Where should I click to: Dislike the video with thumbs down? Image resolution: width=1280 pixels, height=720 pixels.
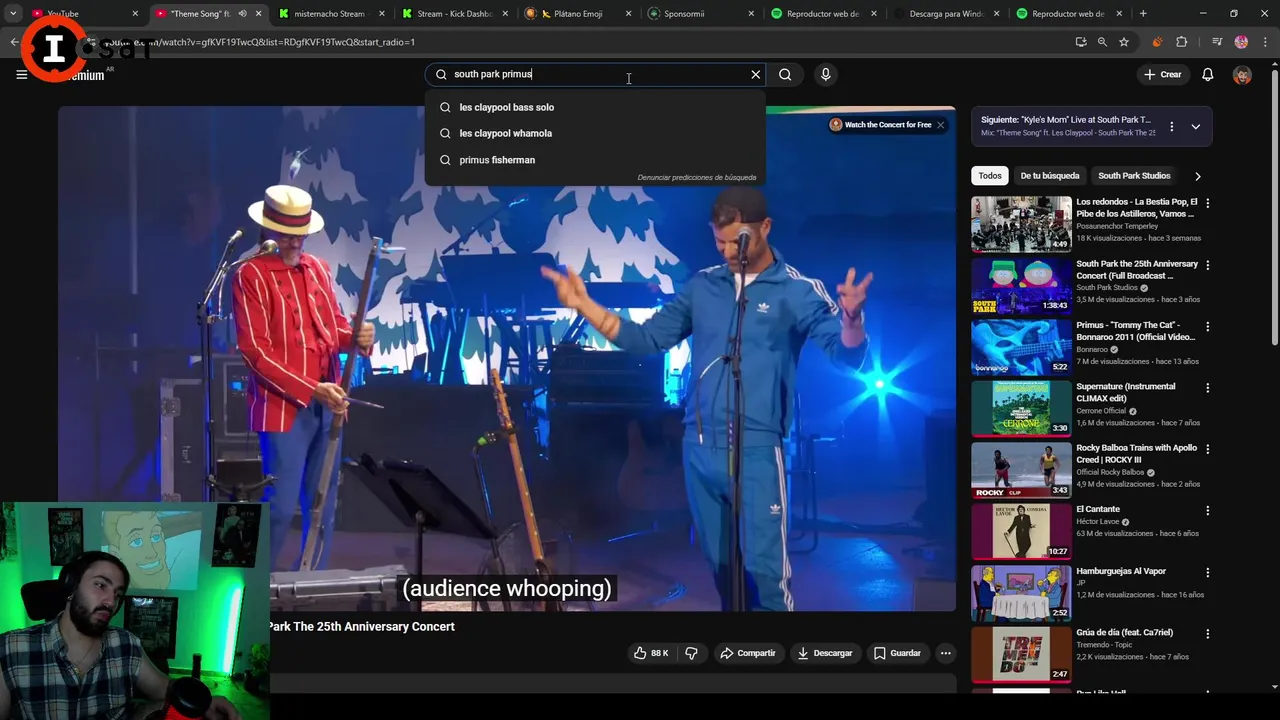coord(691,653)
